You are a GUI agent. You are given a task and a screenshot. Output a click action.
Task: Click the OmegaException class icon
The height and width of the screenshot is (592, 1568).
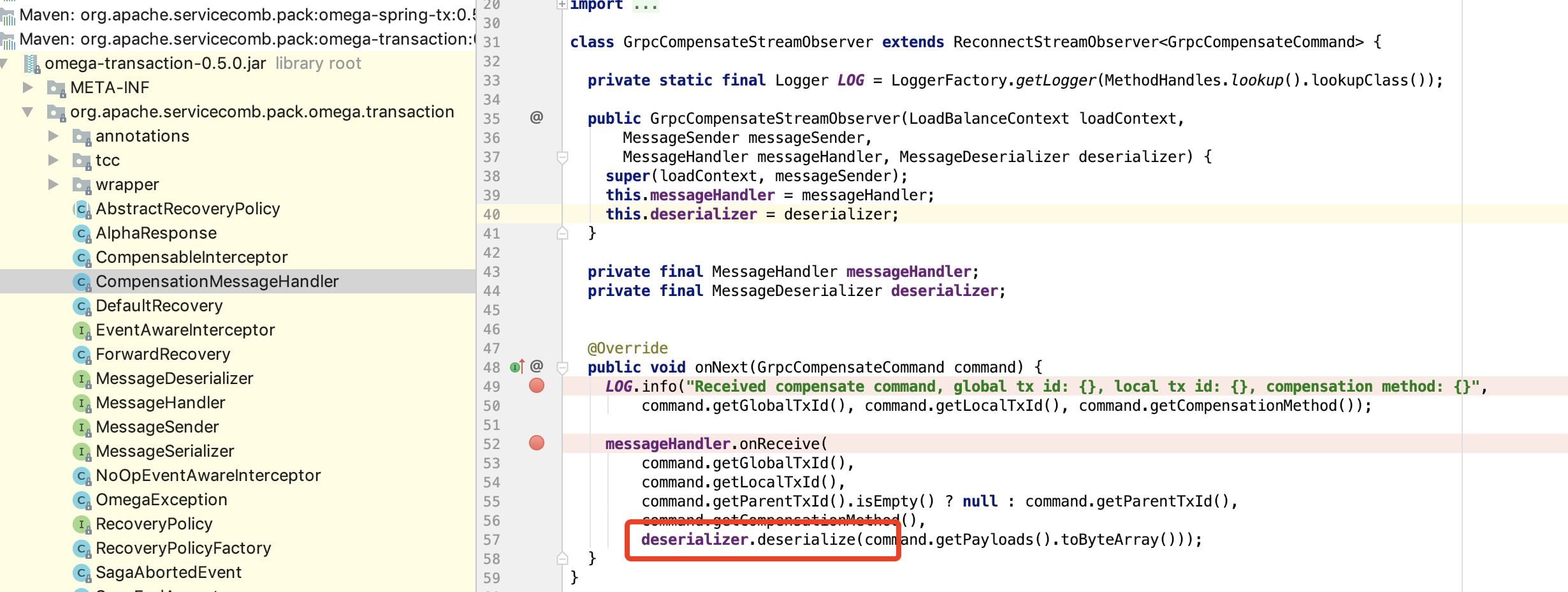[x=82, y=500]
